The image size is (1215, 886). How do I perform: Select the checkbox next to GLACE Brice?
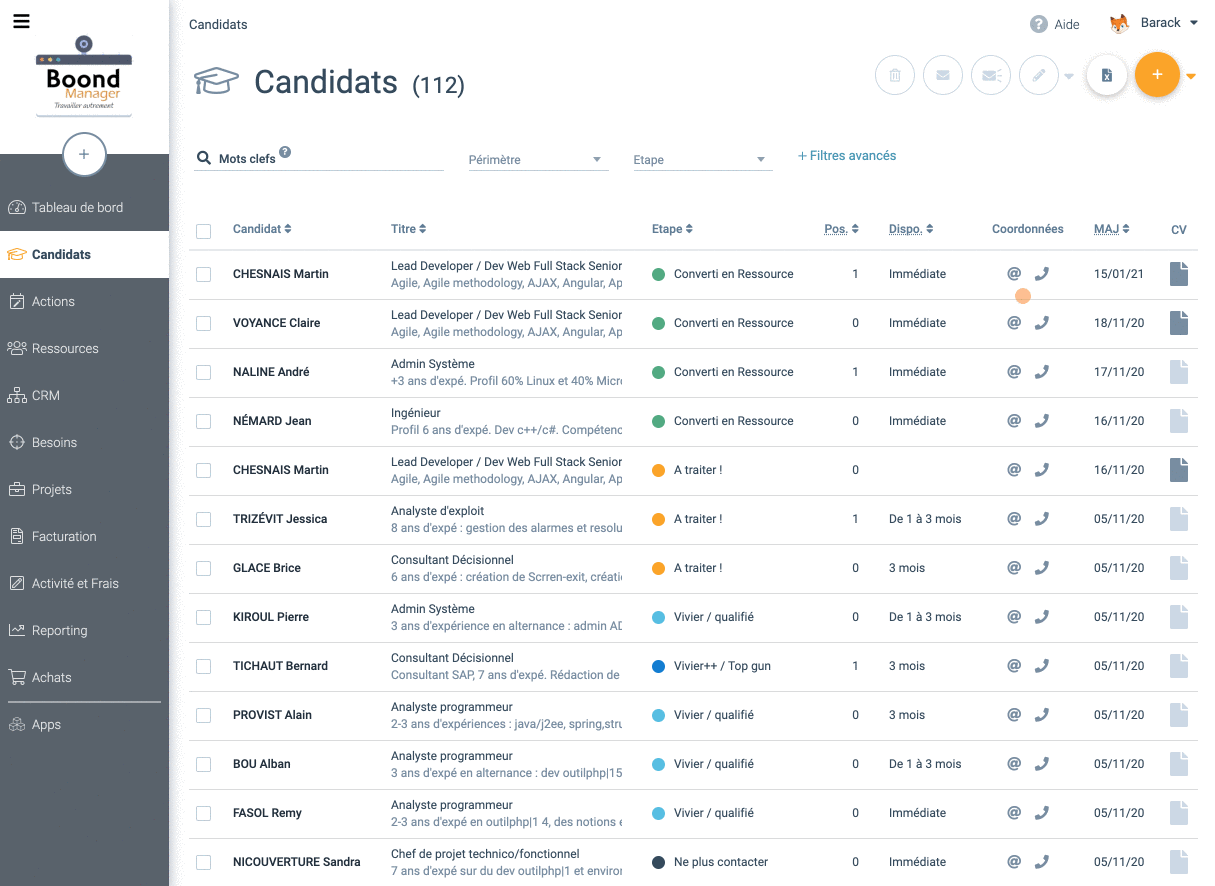[204, 568]
